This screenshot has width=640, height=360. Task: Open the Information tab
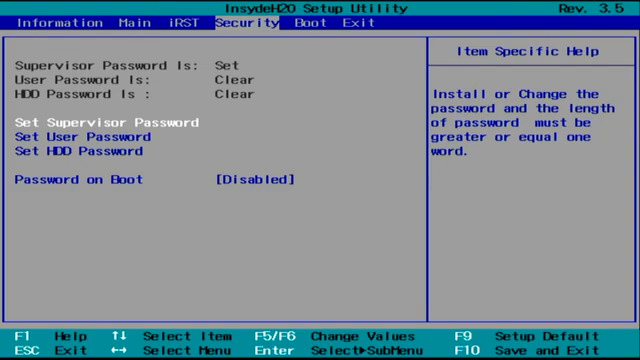[60, 23]
